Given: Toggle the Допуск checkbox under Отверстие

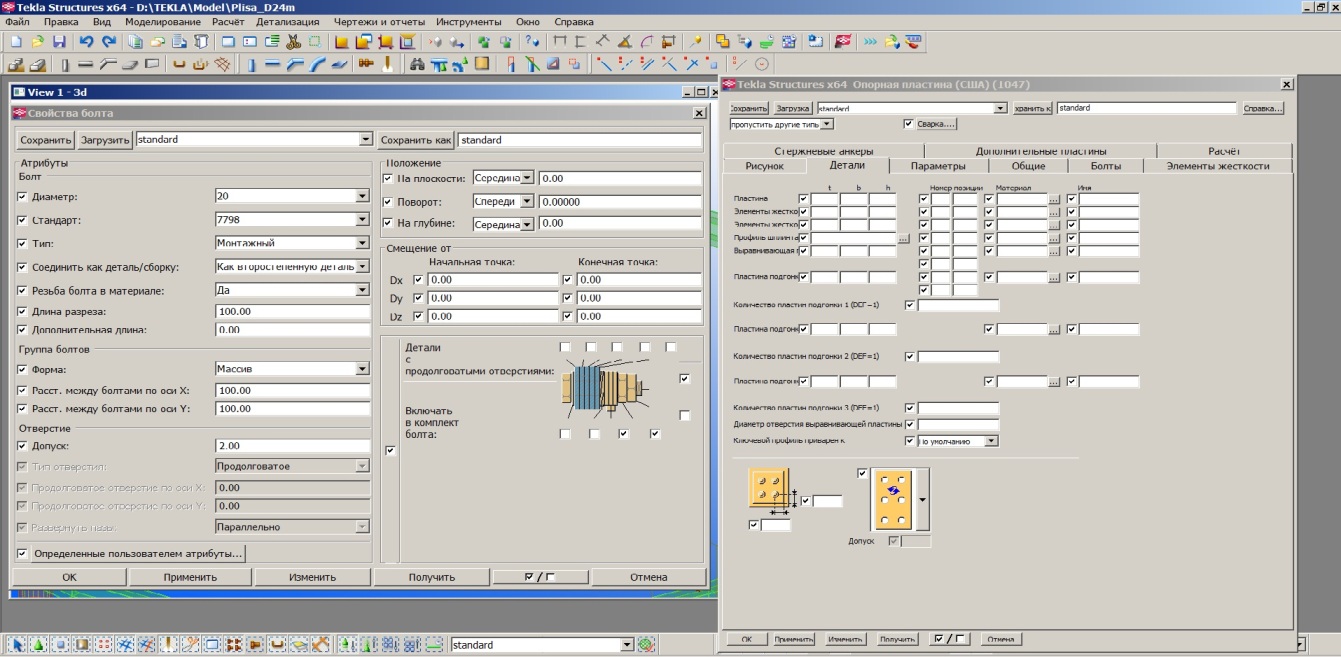Looking at the screenshot, I should point(23,446).
